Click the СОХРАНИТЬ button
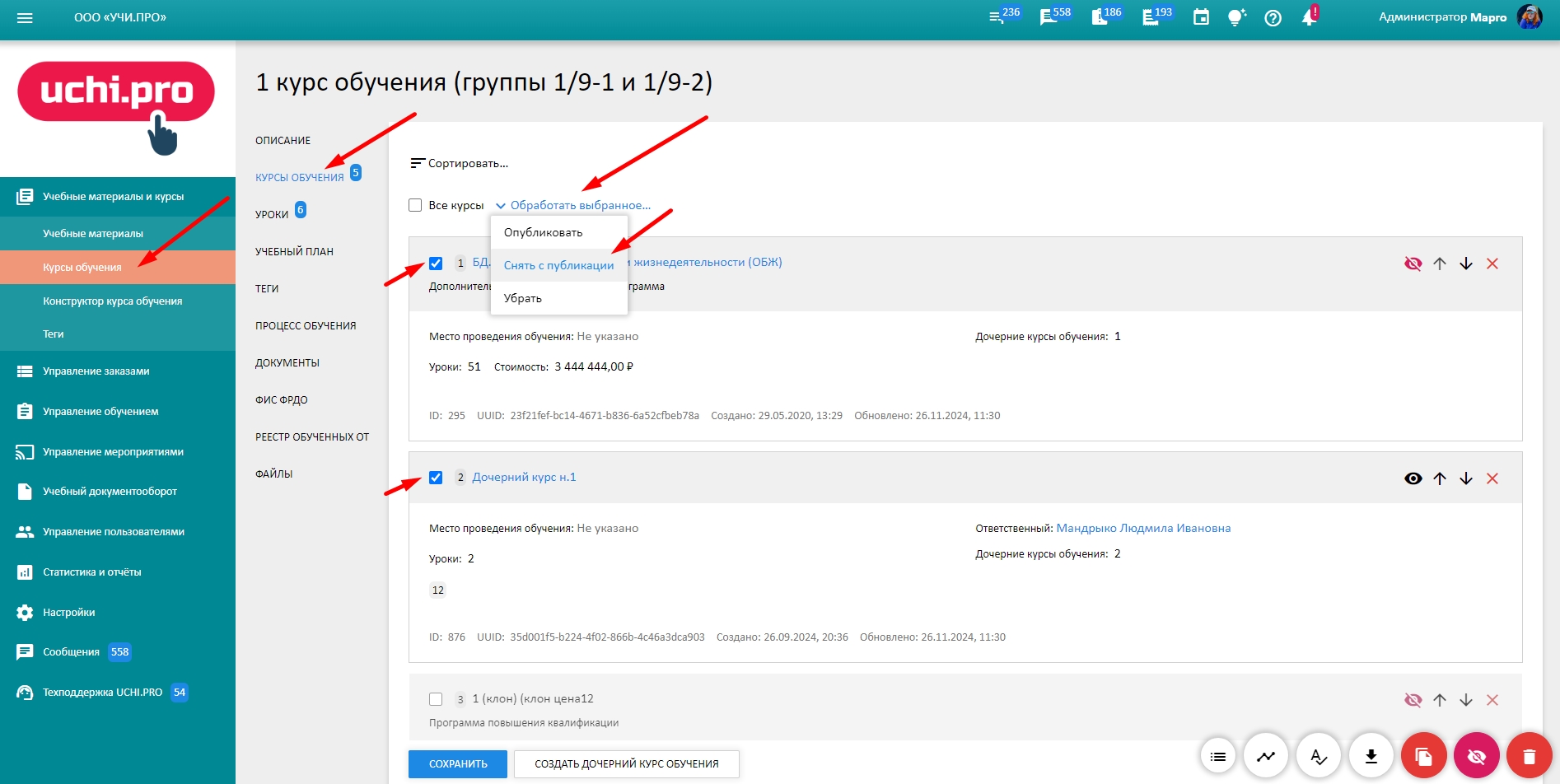 point(458,764)
